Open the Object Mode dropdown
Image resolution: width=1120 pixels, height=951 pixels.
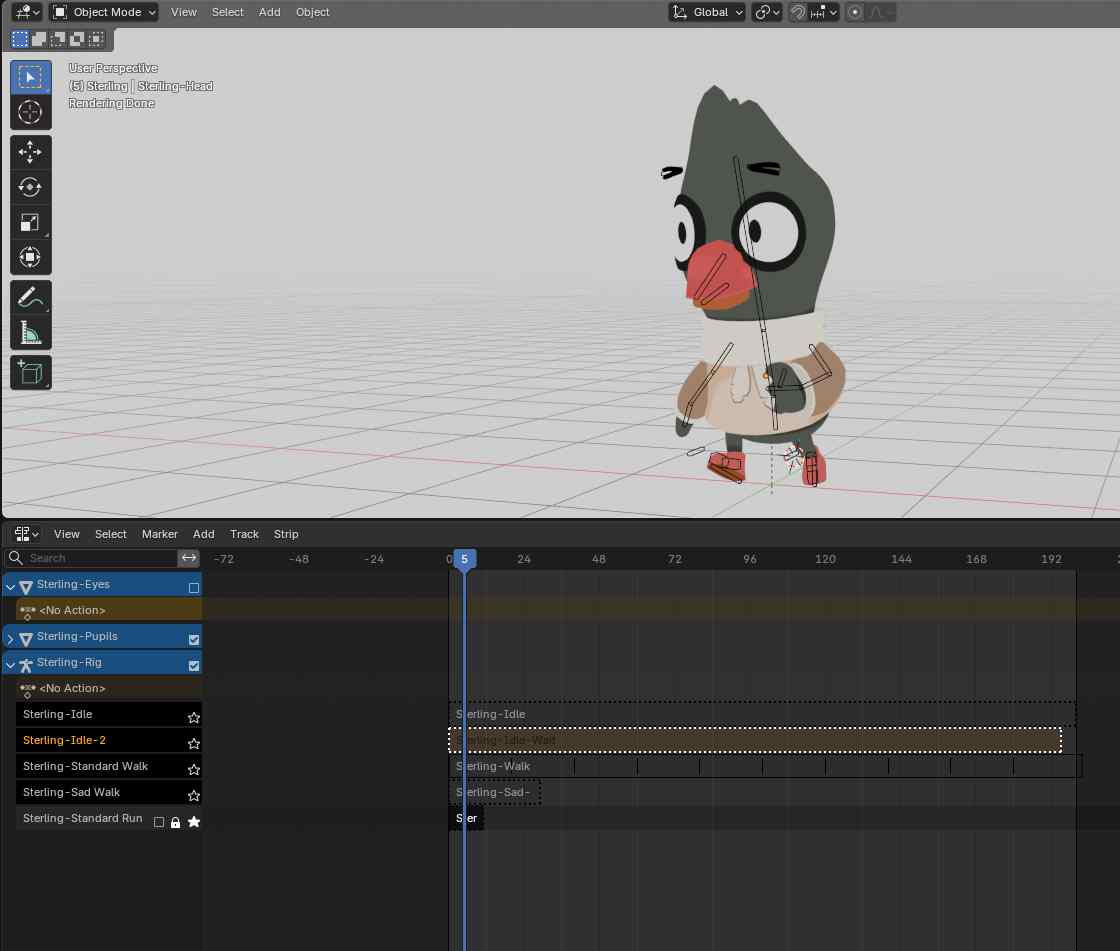[104, 12]
